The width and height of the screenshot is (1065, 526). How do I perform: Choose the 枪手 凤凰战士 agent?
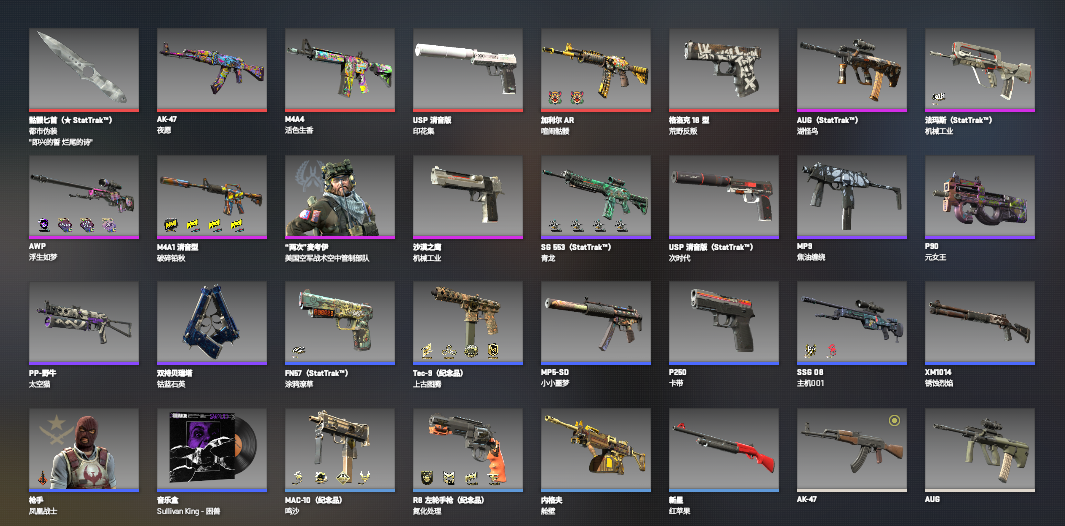(84, 450)
